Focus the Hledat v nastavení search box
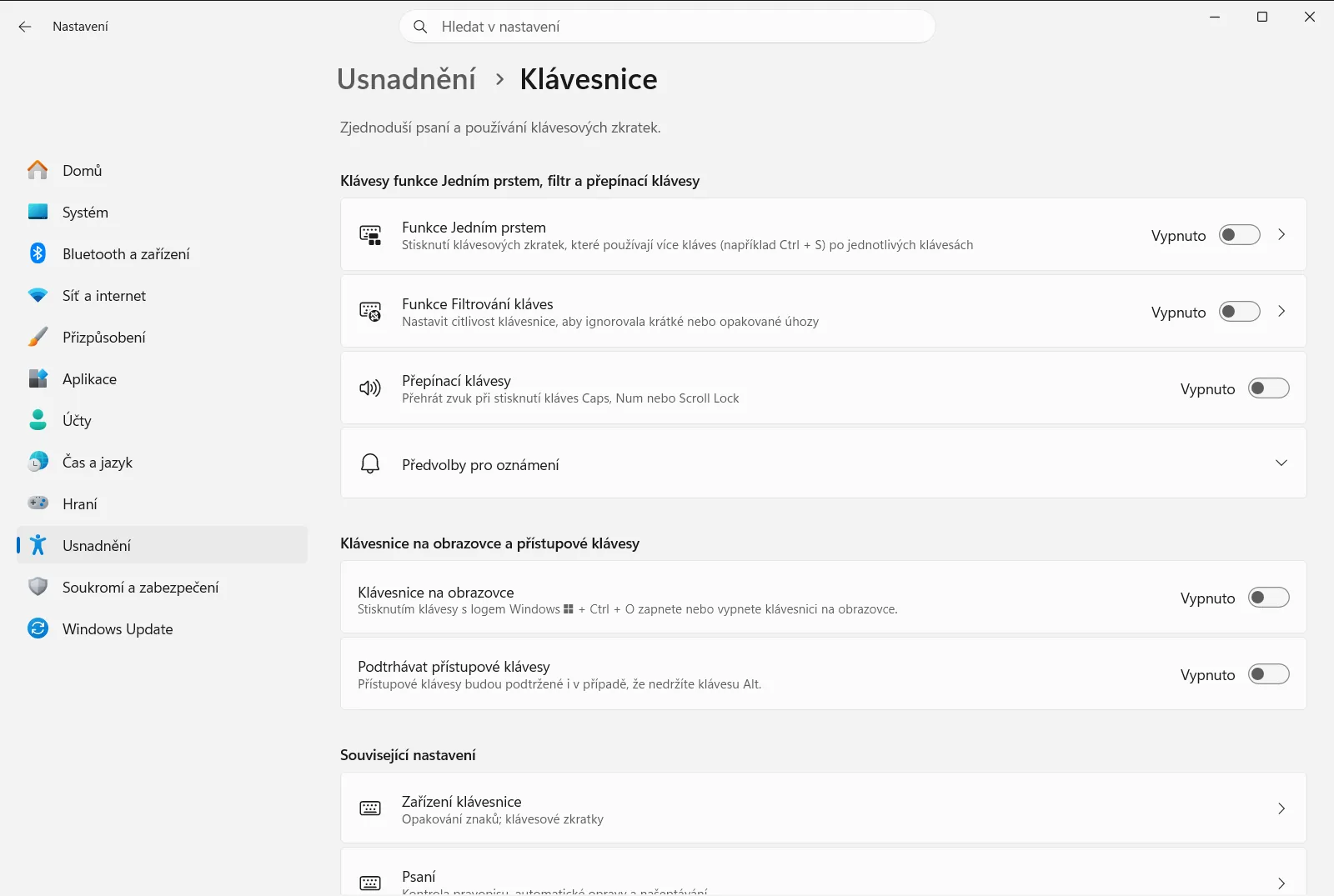This screenshot has height=896, width=1334. pos(667,27)
